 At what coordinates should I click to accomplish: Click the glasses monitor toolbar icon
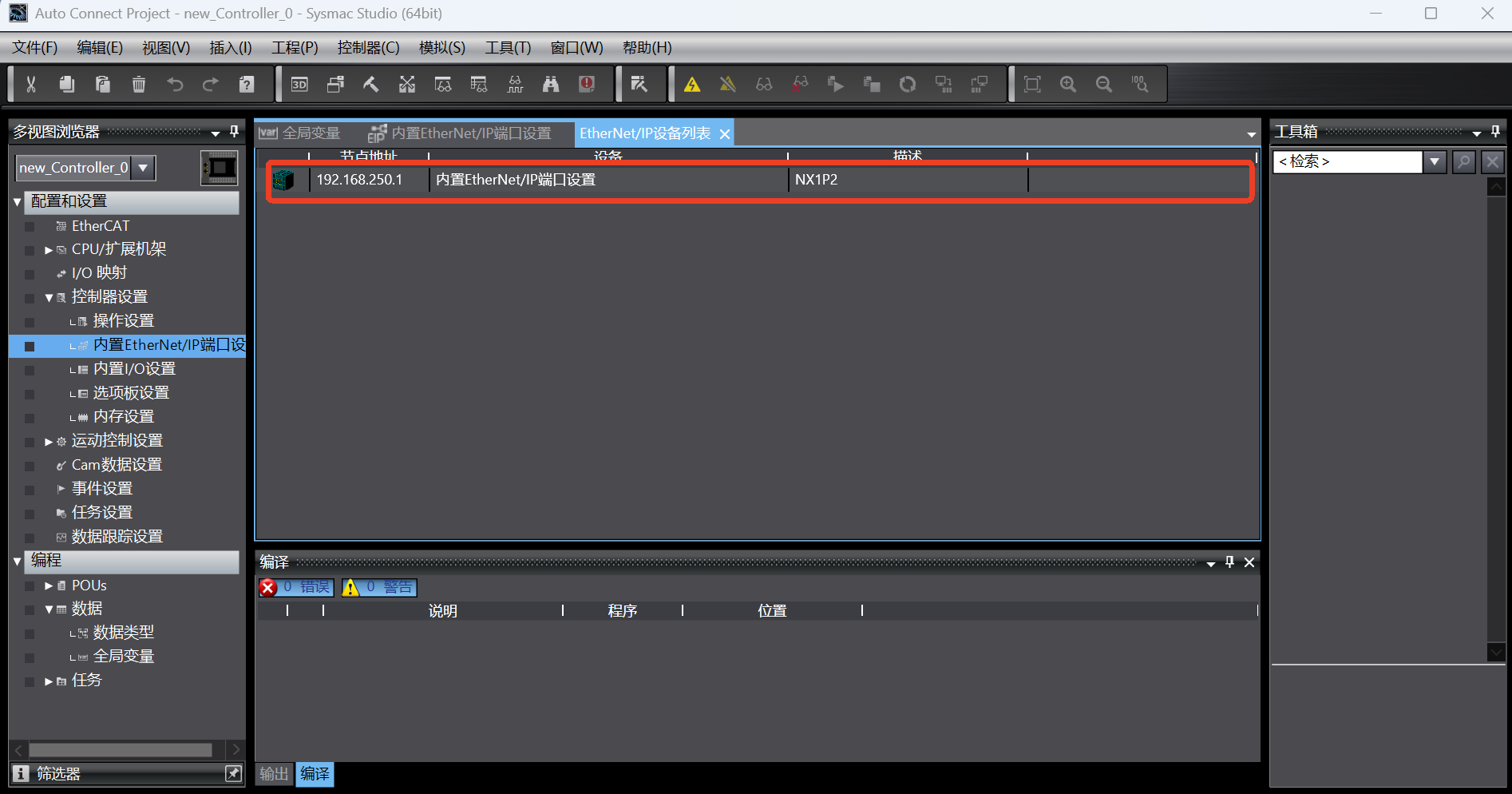764,84
